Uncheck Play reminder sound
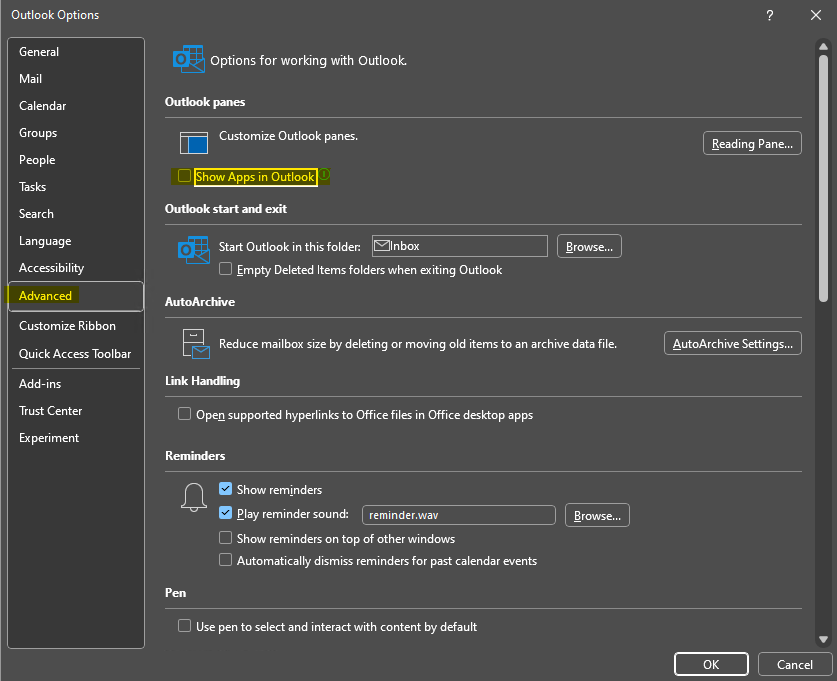837x681 pixels. [225, 513]
